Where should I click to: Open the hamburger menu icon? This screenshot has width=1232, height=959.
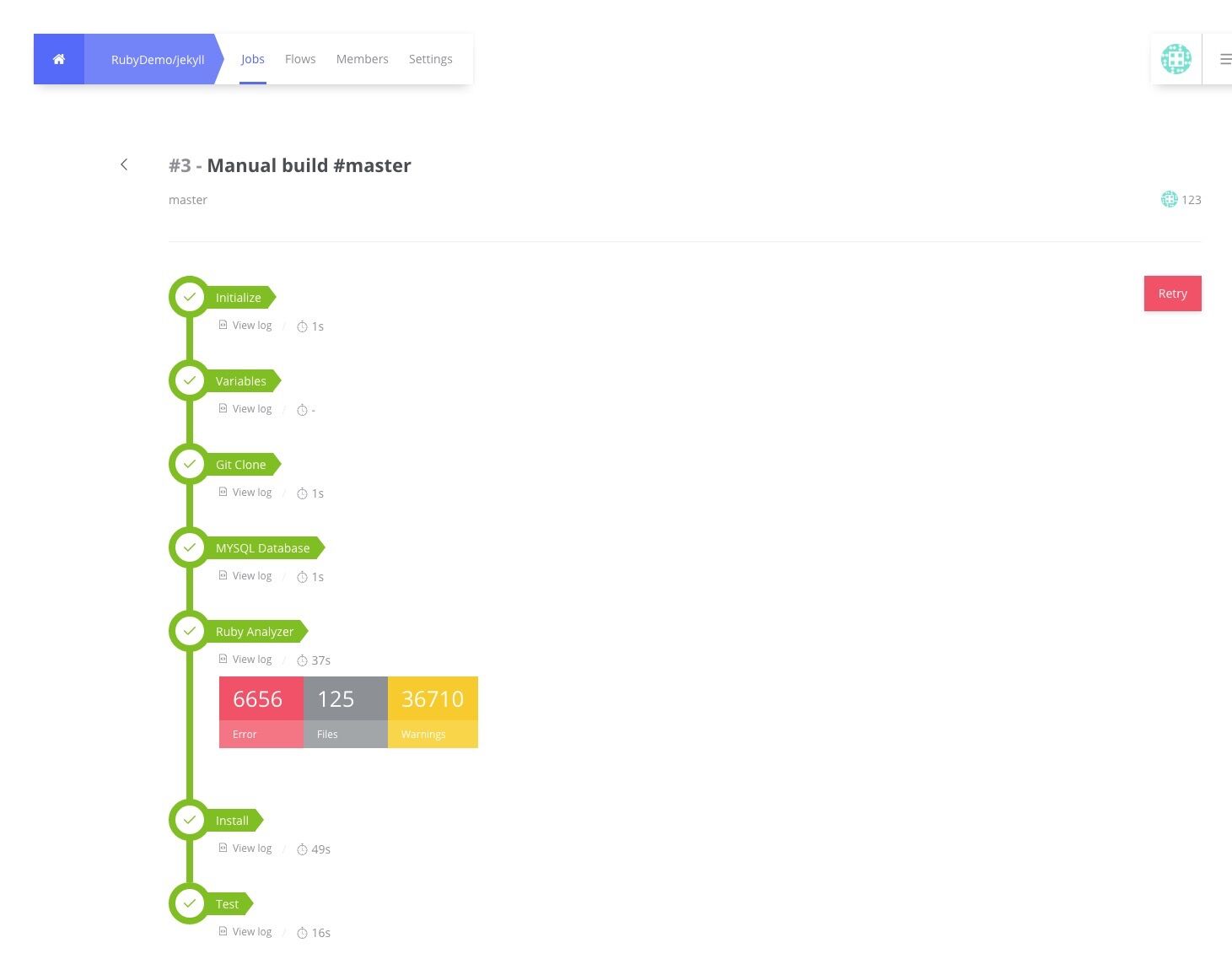[x=1225, y=59]
